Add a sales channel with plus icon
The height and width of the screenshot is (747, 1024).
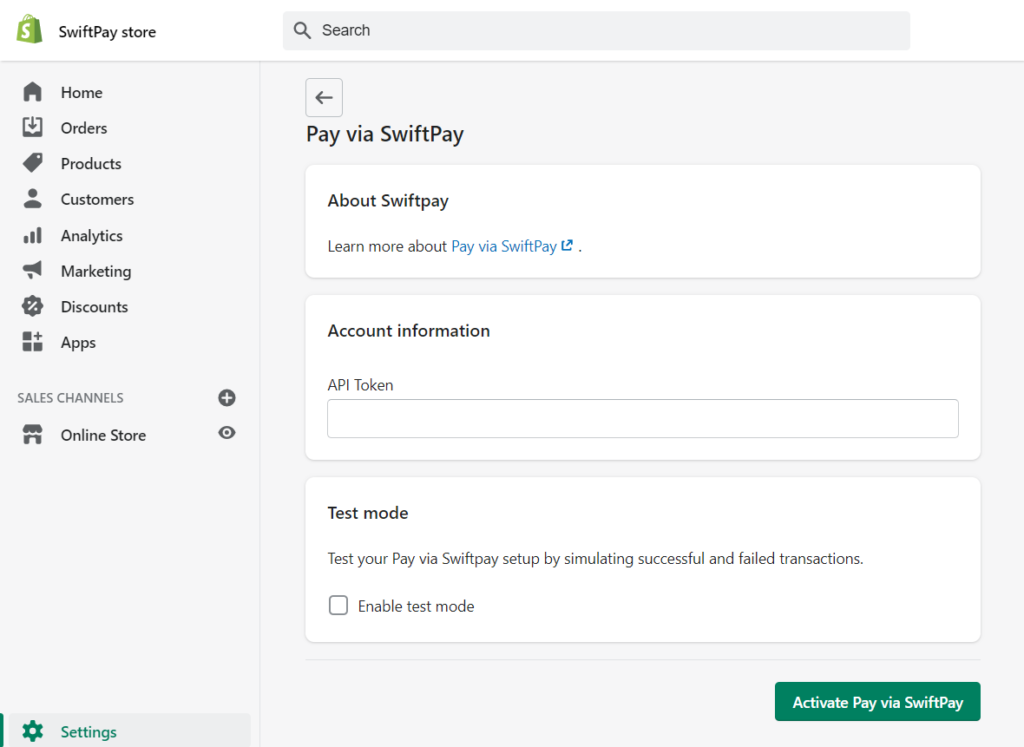pyautogui.click(x=227, y=398)
